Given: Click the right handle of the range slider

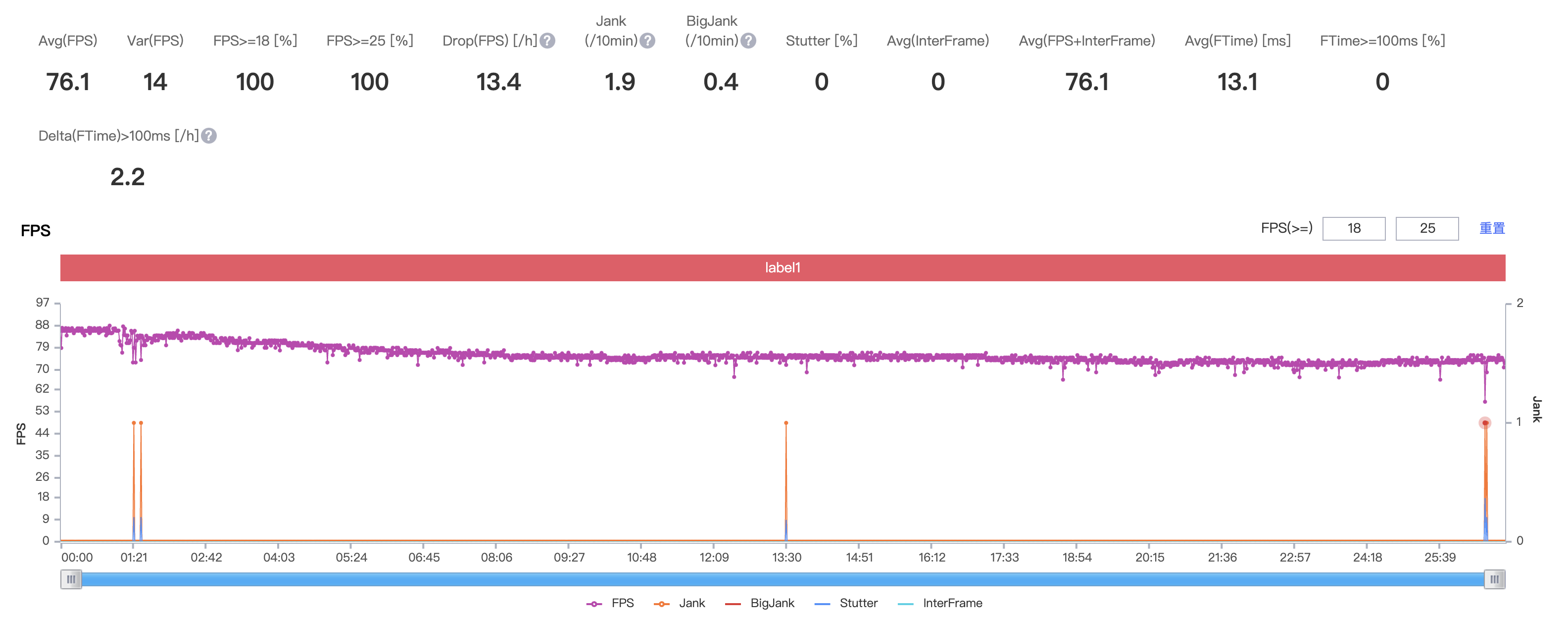Looking at the screenshot, I should point(1494,579).
